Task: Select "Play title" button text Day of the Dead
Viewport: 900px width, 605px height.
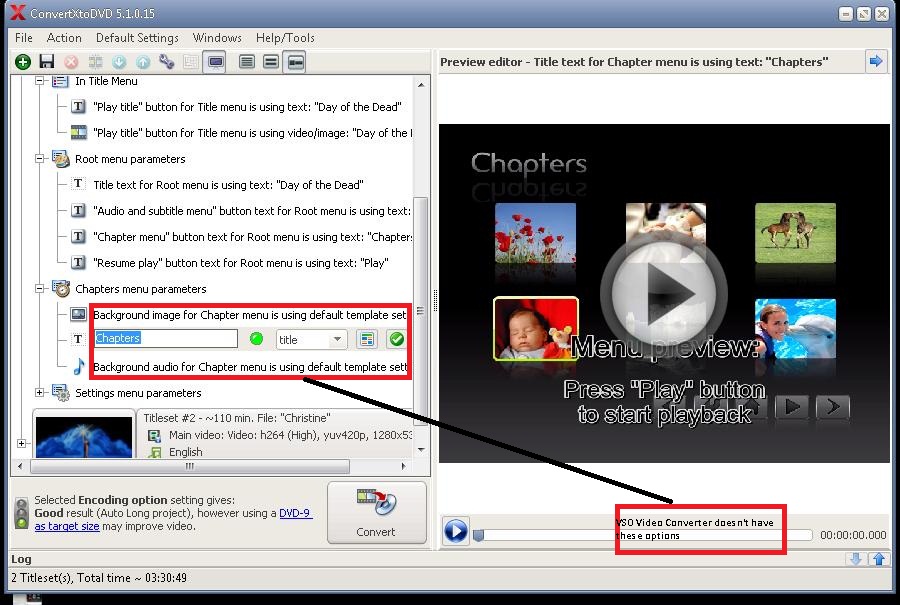Action: point(247,107)
